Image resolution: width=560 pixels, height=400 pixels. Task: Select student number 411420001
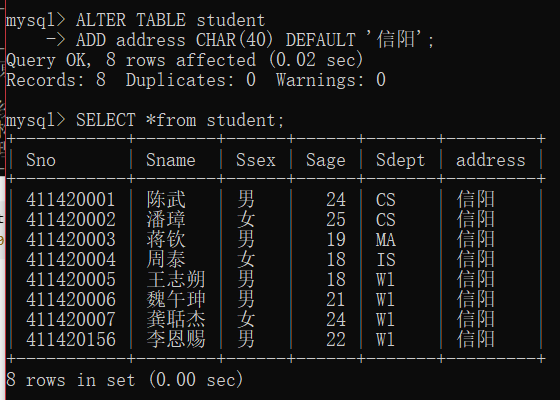71,199
